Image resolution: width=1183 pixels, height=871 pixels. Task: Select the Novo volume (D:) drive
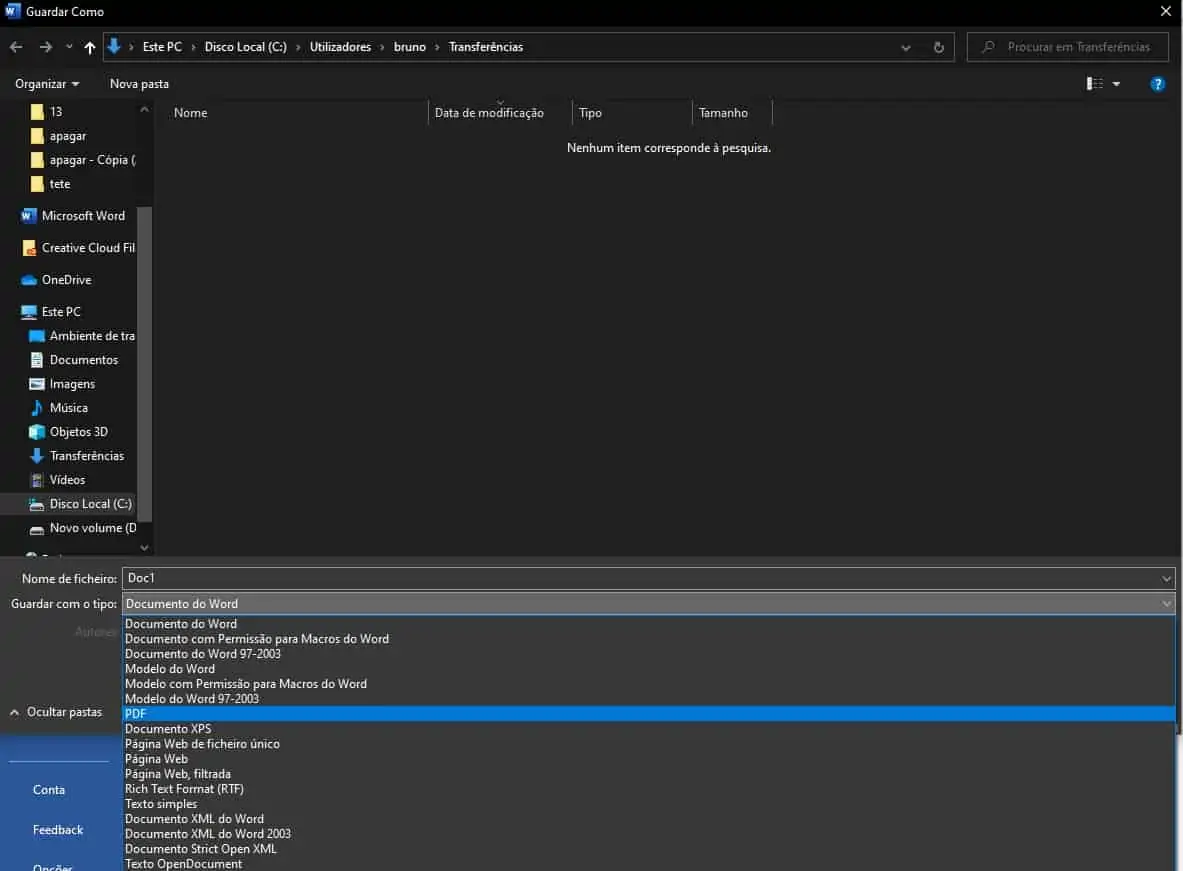[x=82, y=528]
